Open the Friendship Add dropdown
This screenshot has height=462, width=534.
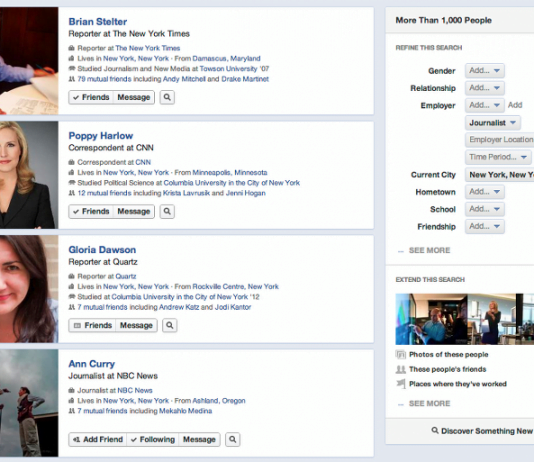click(x=485, y=226)
